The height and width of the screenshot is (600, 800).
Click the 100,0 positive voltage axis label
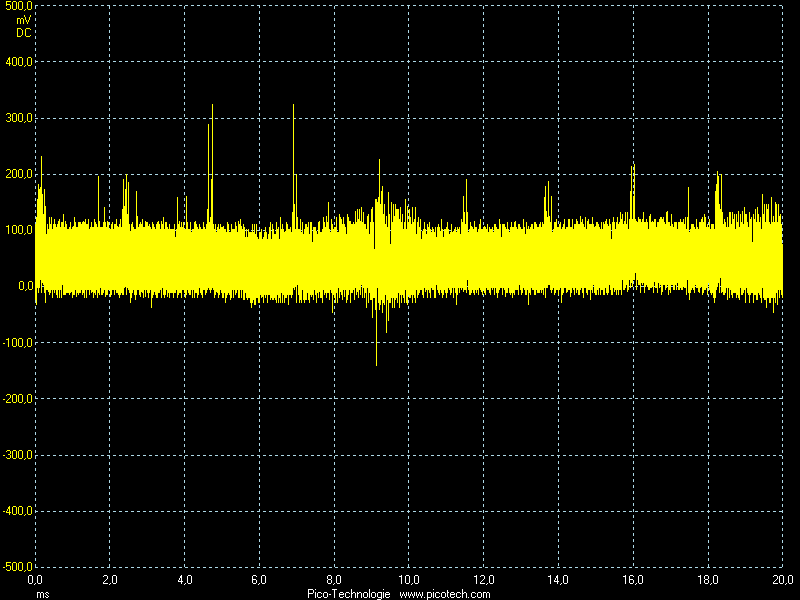point(18,230)
